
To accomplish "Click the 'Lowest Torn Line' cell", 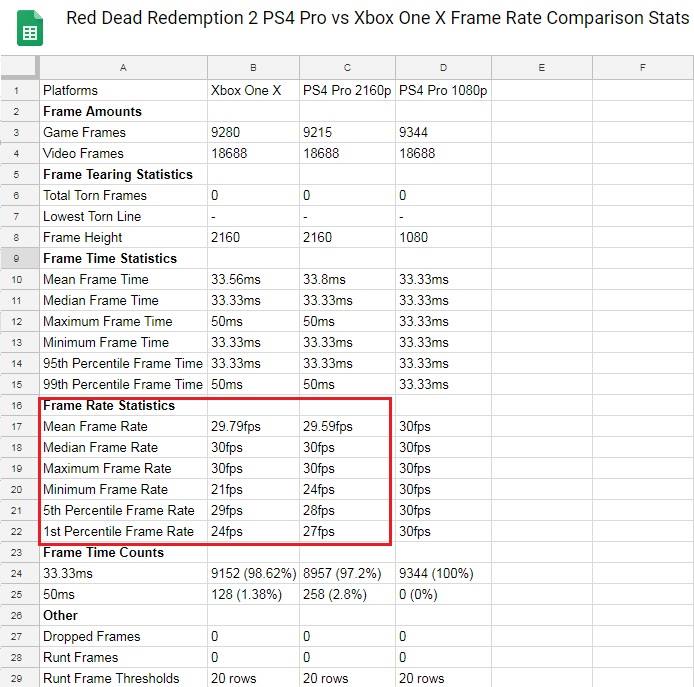I will coord(123,216).
